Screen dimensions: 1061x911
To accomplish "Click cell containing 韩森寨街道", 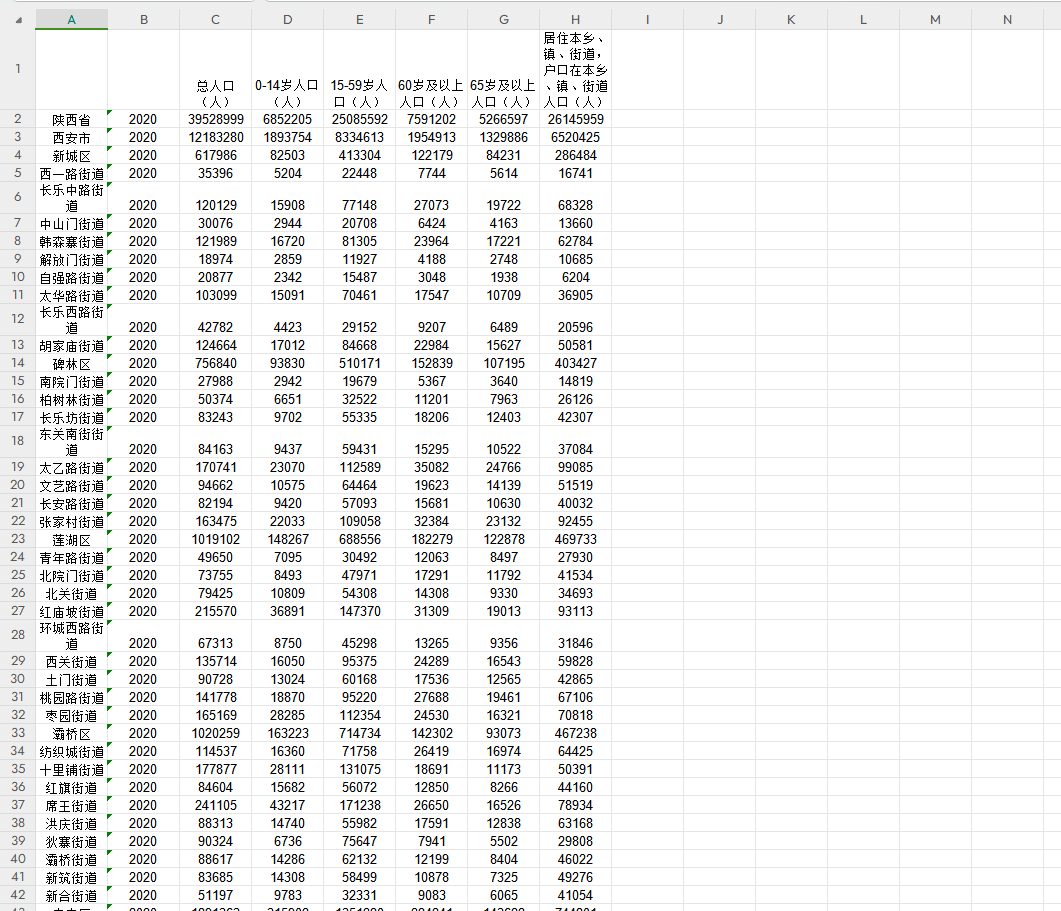I will tap(72, 242).
